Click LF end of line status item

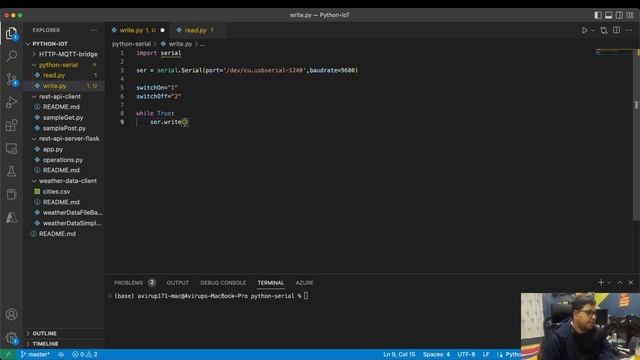coord(486,354)
